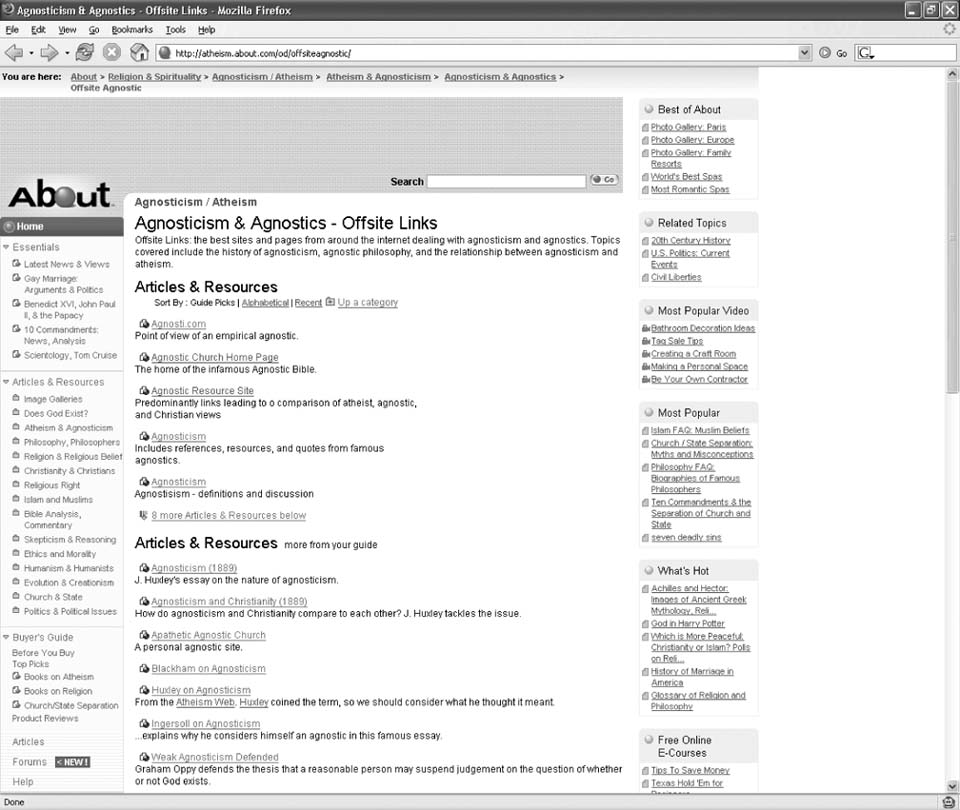The height and width of the screenshot is (810, 960).
Task: Go to the browser Home page icon
Action: tap(139, 52)
